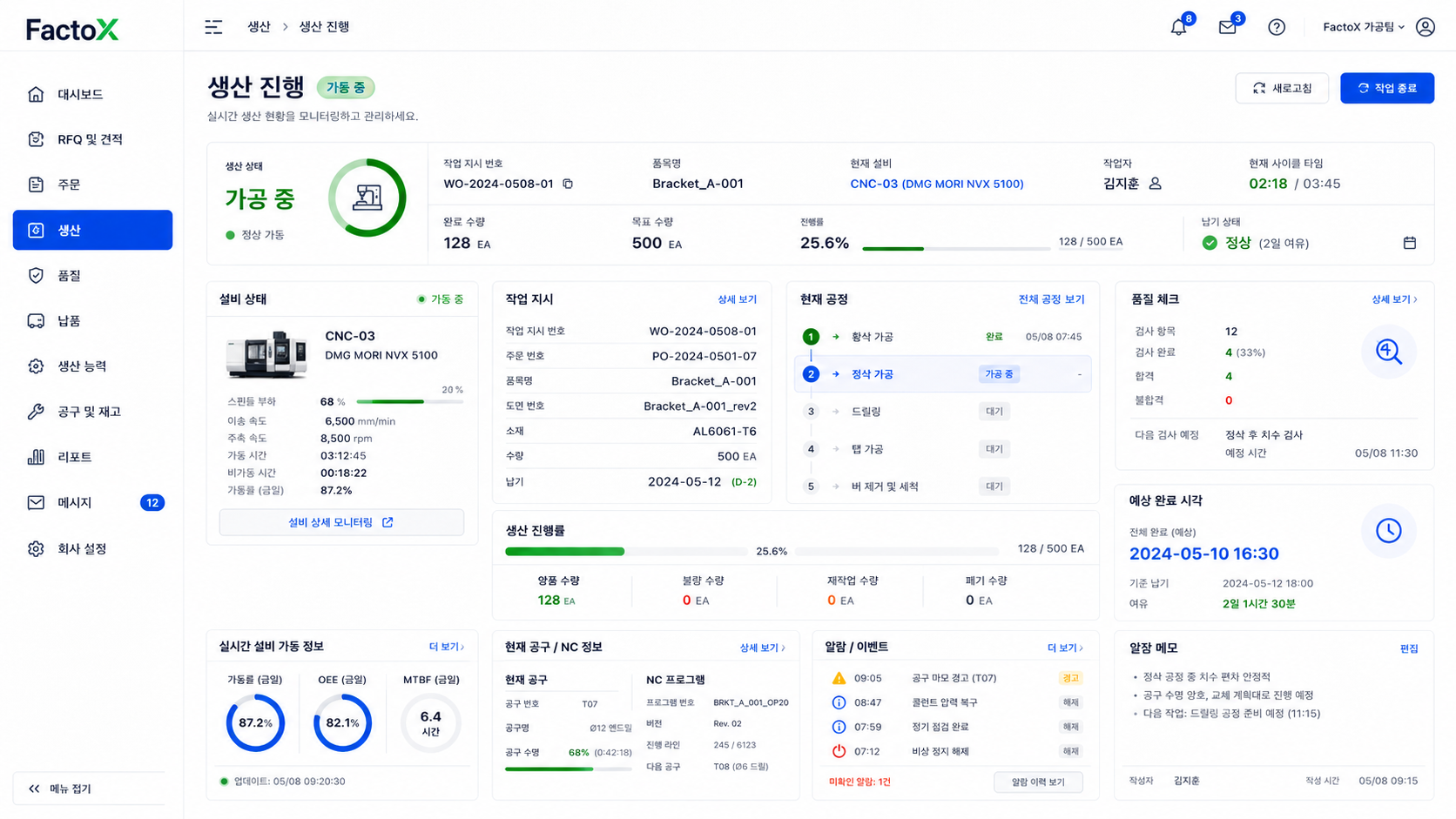Toggle the hamburger sidebar menu icon

pos(213,27)
